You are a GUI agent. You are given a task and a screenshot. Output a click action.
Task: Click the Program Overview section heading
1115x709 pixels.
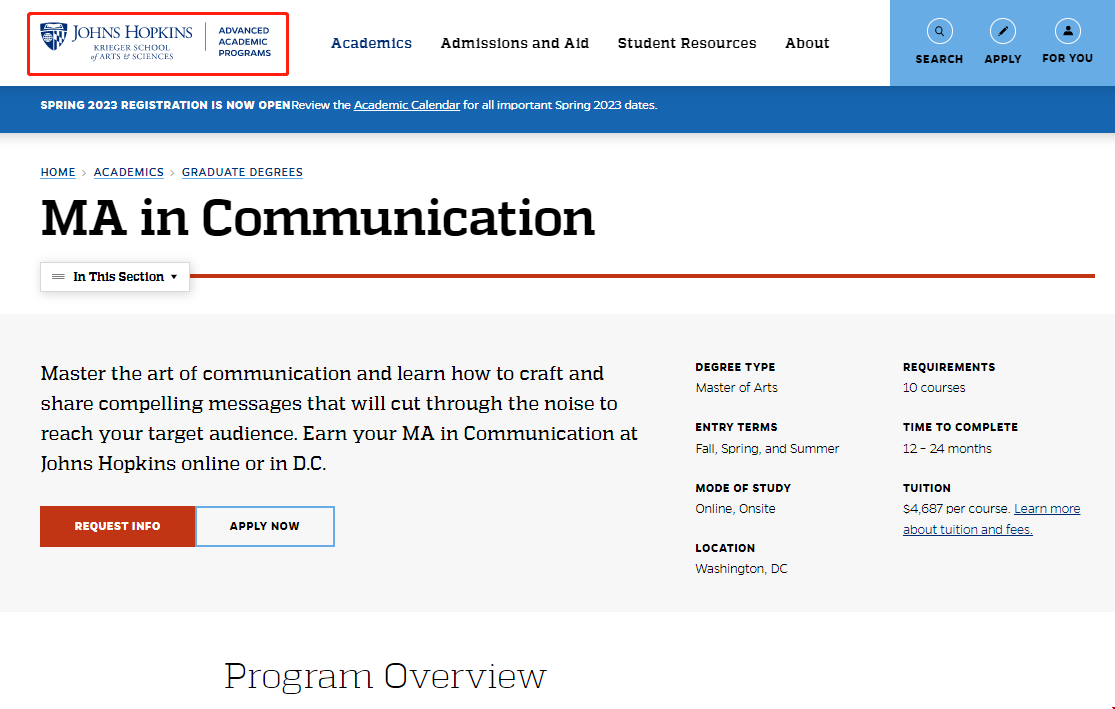click(385, 676)
